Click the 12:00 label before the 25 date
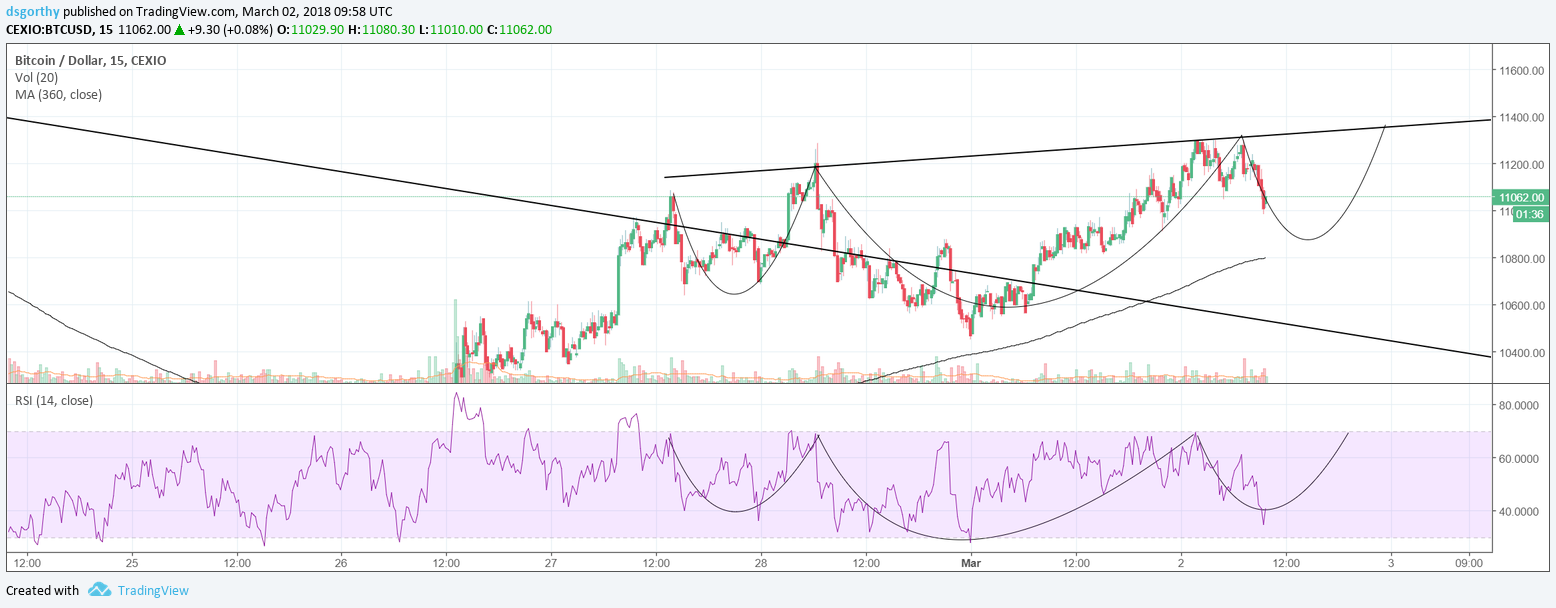Viewport: 1556px width, 608px height. click(27, 562)
